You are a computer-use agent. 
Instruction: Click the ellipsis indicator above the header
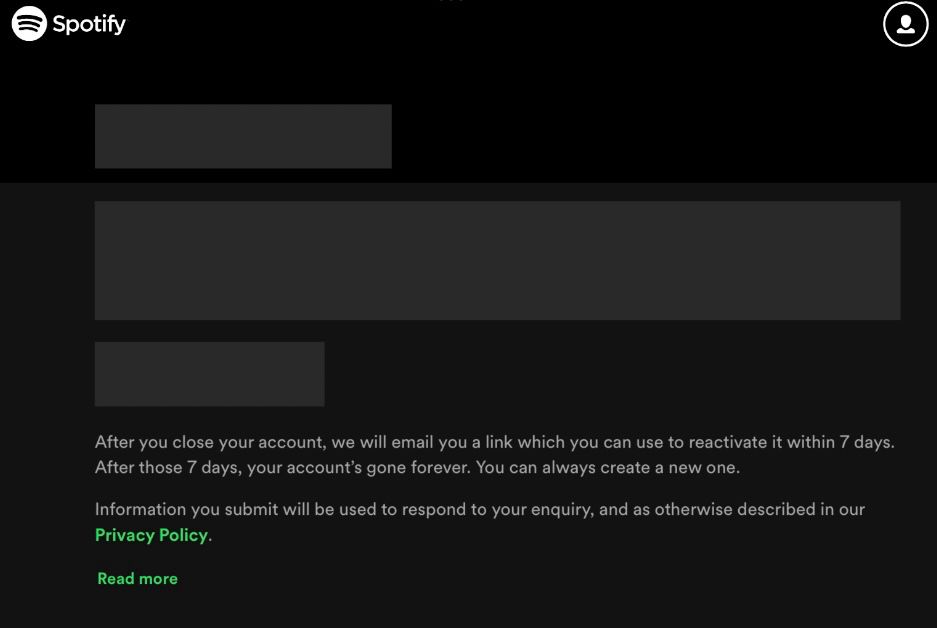451,3
